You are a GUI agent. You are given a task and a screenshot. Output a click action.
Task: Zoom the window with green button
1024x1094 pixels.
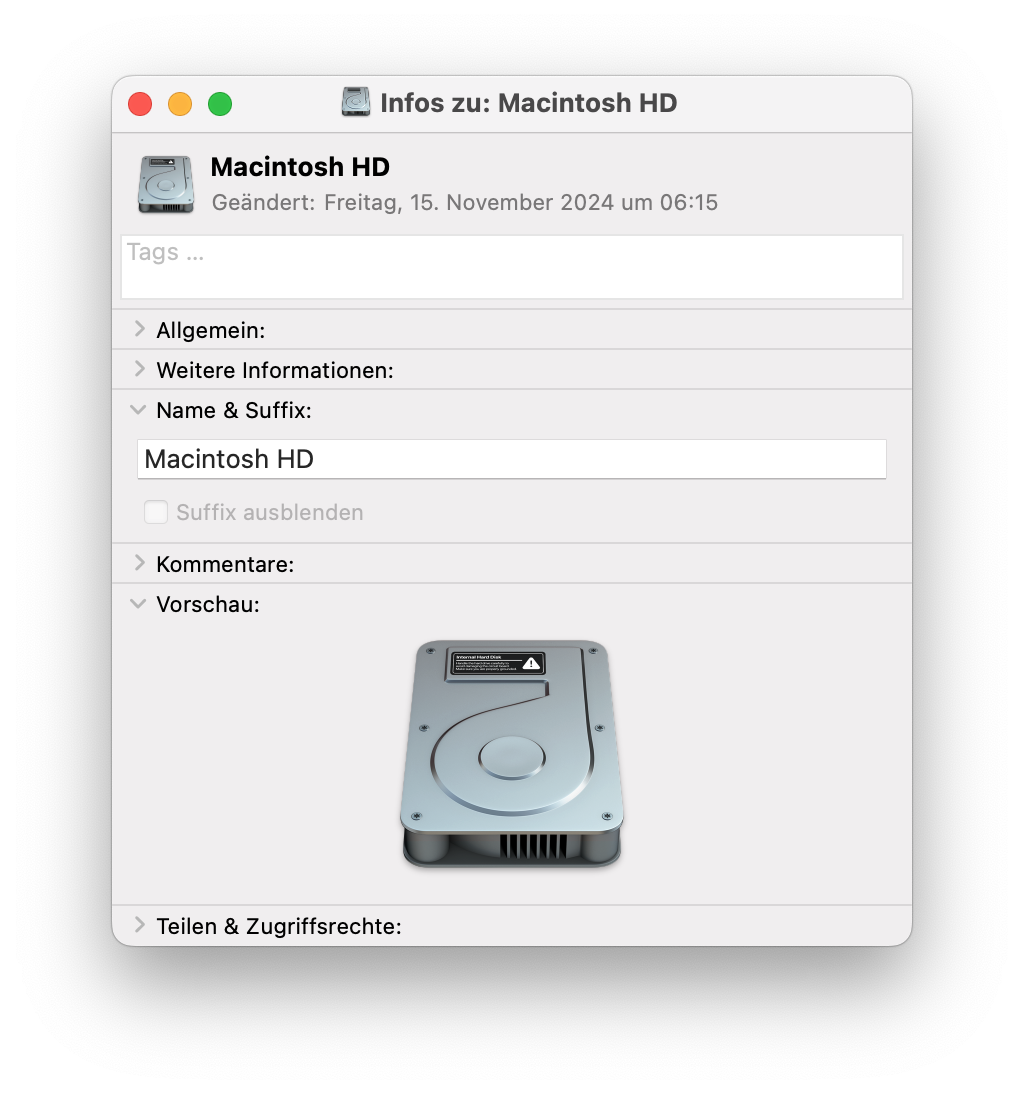(x=220, y=104)
